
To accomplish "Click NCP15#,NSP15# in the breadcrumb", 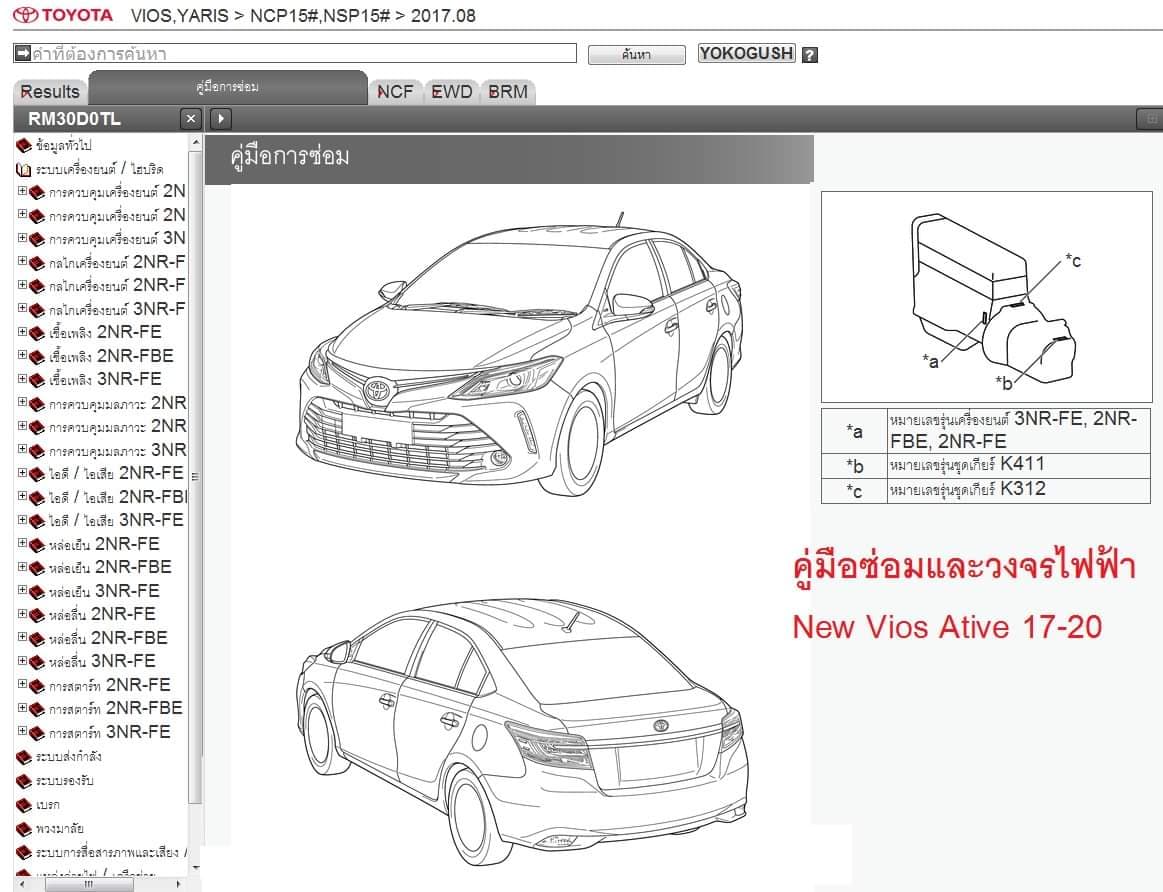I will click(x=320, y=16).
